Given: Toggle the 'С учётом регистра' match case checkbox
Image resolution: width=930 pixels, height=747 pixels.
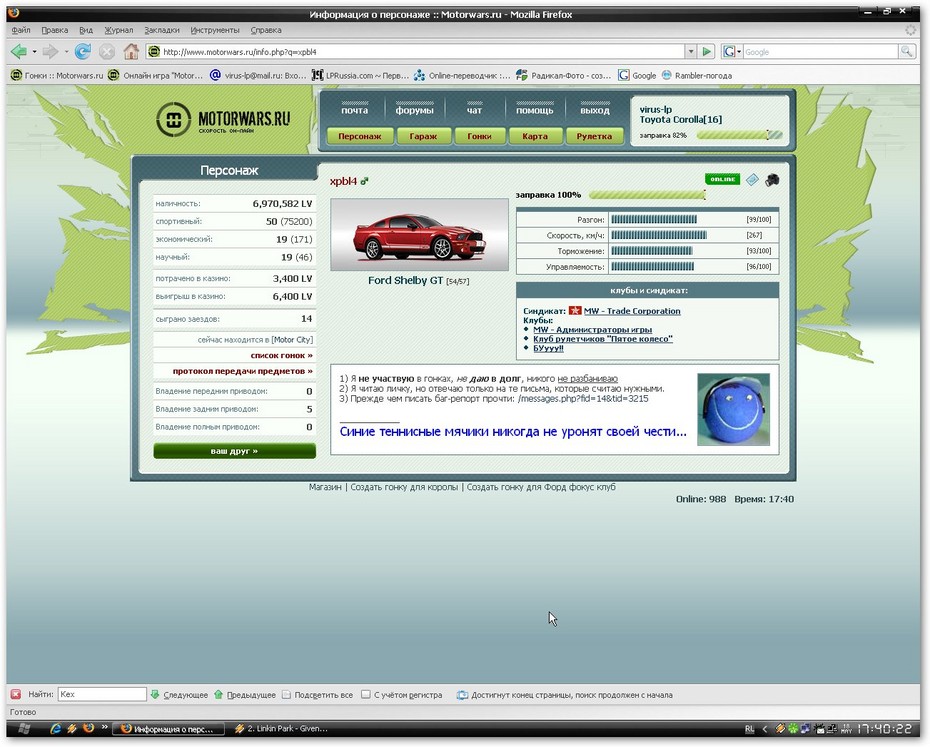Looking at the screenshot, I should tap(366, 694).
